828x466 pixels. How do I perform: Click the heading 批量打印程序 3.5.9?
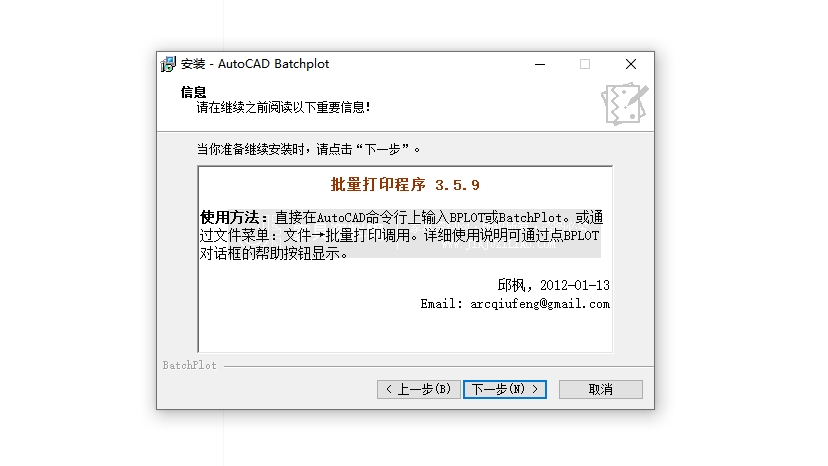coord(405,185)
